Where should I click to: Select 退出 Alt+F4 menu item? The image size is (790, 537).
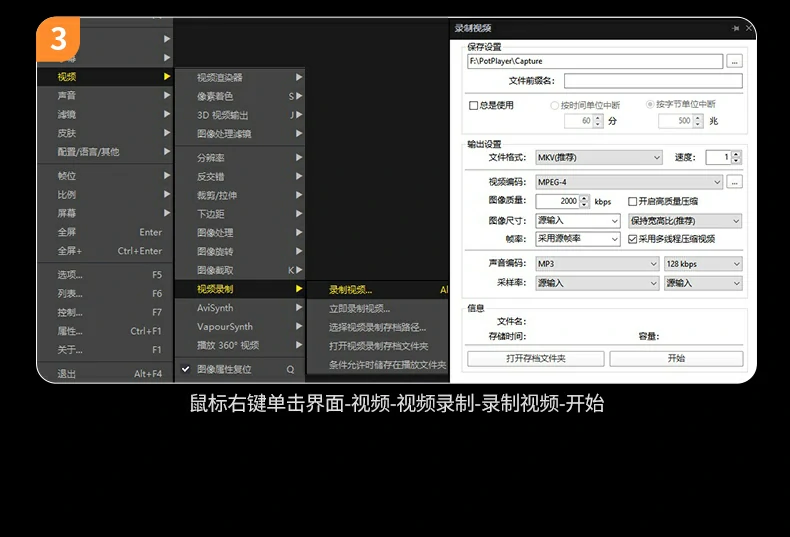click(105, 374)
